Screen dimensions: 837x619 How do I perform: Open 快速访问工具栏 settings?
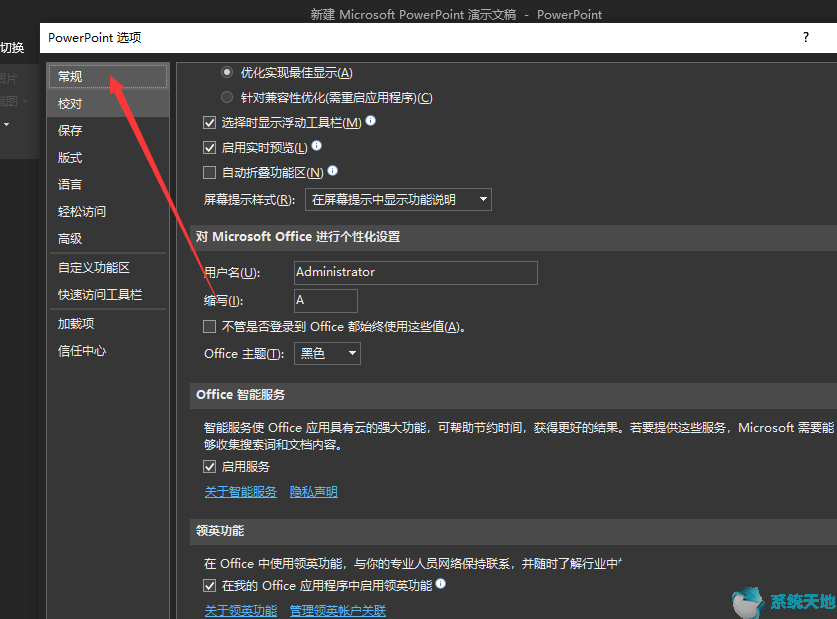[x=108, y=295]
